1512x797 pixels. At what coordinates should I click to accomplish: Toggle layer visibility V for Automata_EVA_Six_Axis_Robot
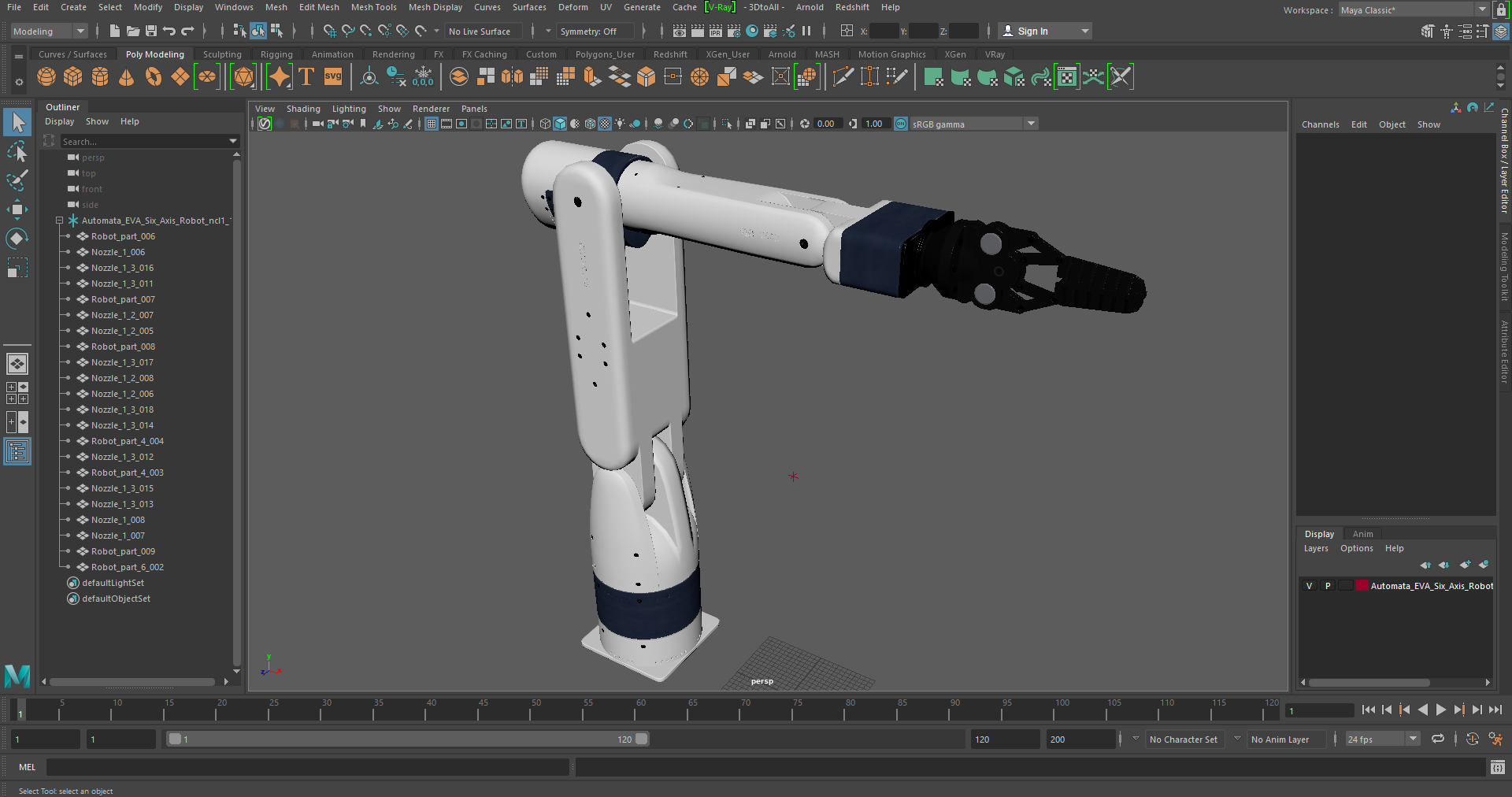[x=1309, y=586]
